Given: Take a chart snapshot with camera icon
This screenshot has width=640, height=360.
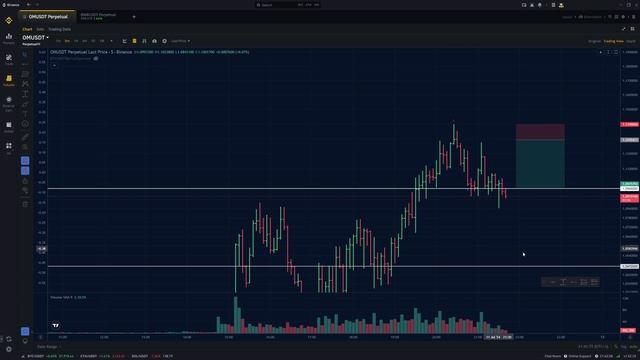Looking at the screenshot, I should 154,41.
